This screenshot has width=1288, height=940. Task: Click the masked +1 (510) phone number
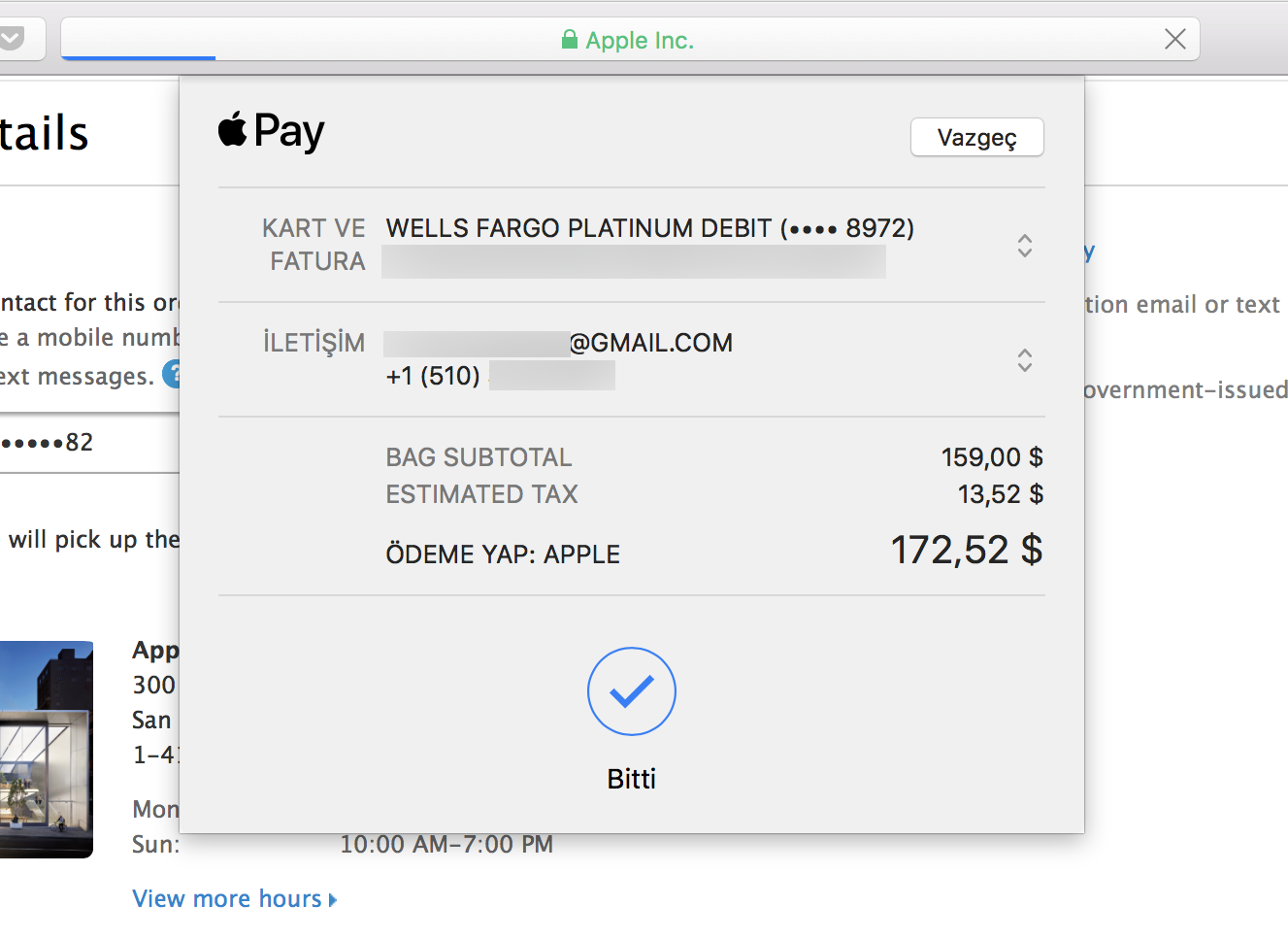(500, 376)
